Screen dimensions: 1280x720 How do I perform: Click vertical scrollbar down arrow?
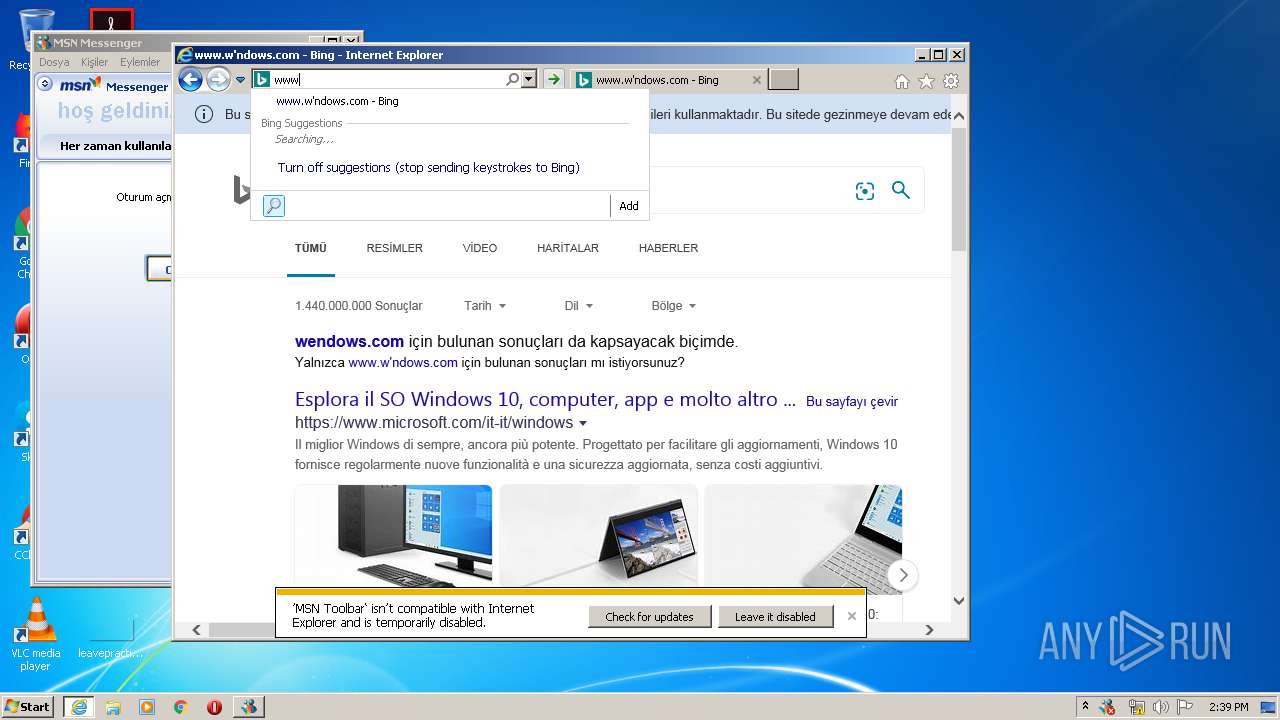[x=960, y=601]
